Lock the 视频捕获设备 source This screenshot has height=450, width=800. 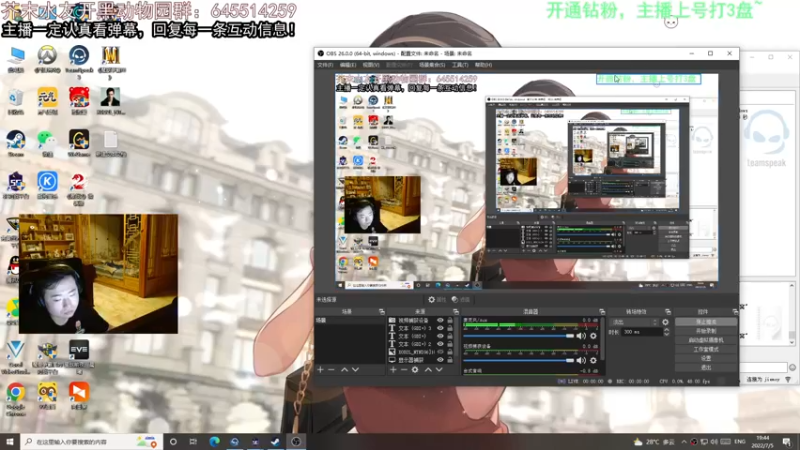[450, 320]
